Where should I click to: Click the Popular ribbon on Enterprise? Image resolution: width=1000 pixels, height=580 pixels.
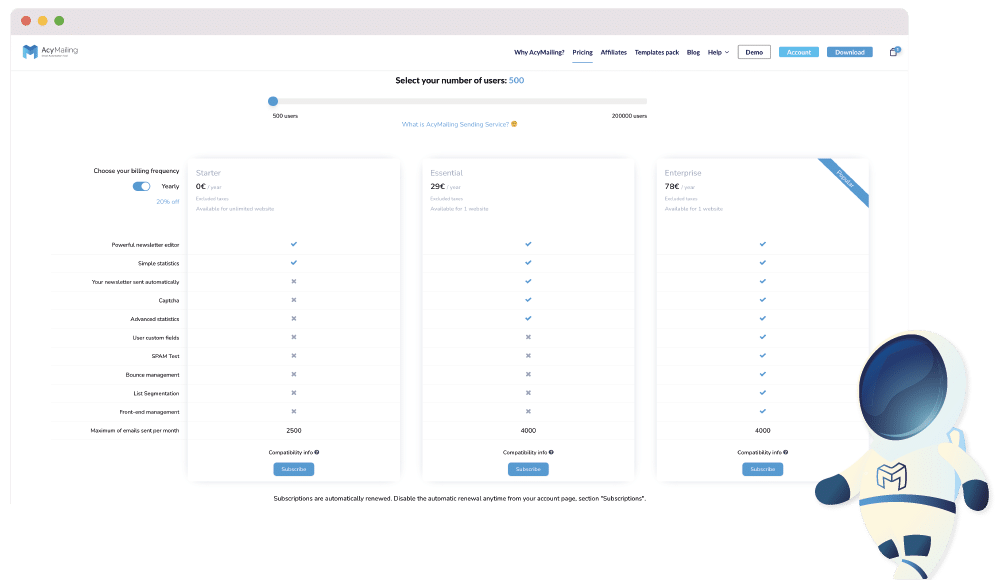pyautogui.click(x=844, y=181)
